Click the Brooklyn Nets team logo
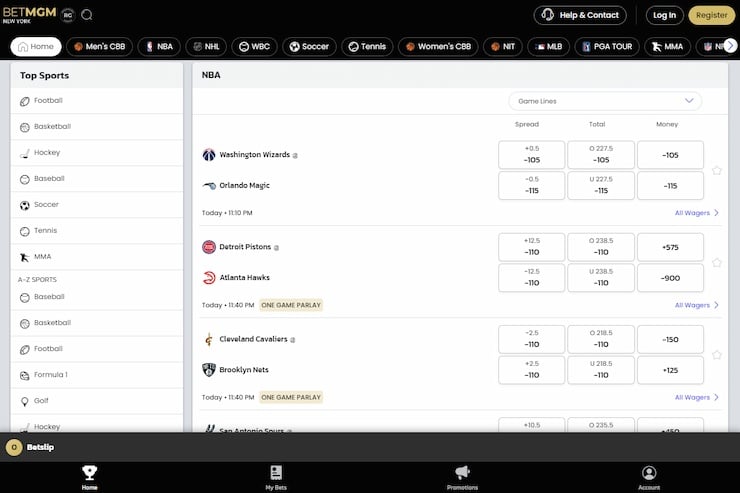740x493 pixels. tap(209, 370)
